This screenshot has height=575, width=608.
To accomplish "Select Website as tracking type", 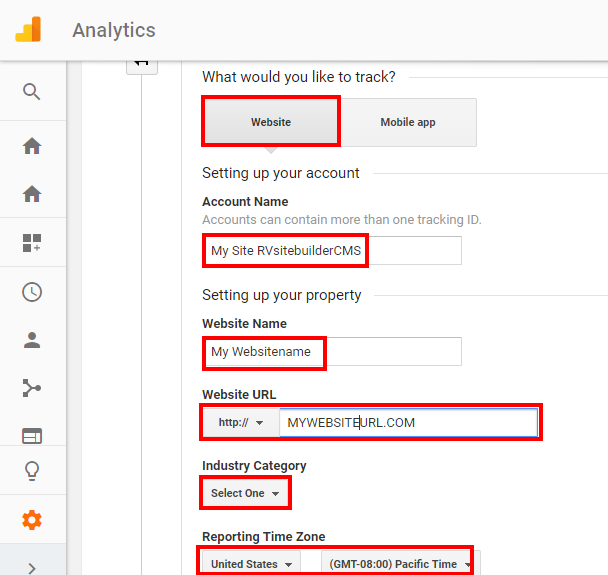I will [271, 122].
